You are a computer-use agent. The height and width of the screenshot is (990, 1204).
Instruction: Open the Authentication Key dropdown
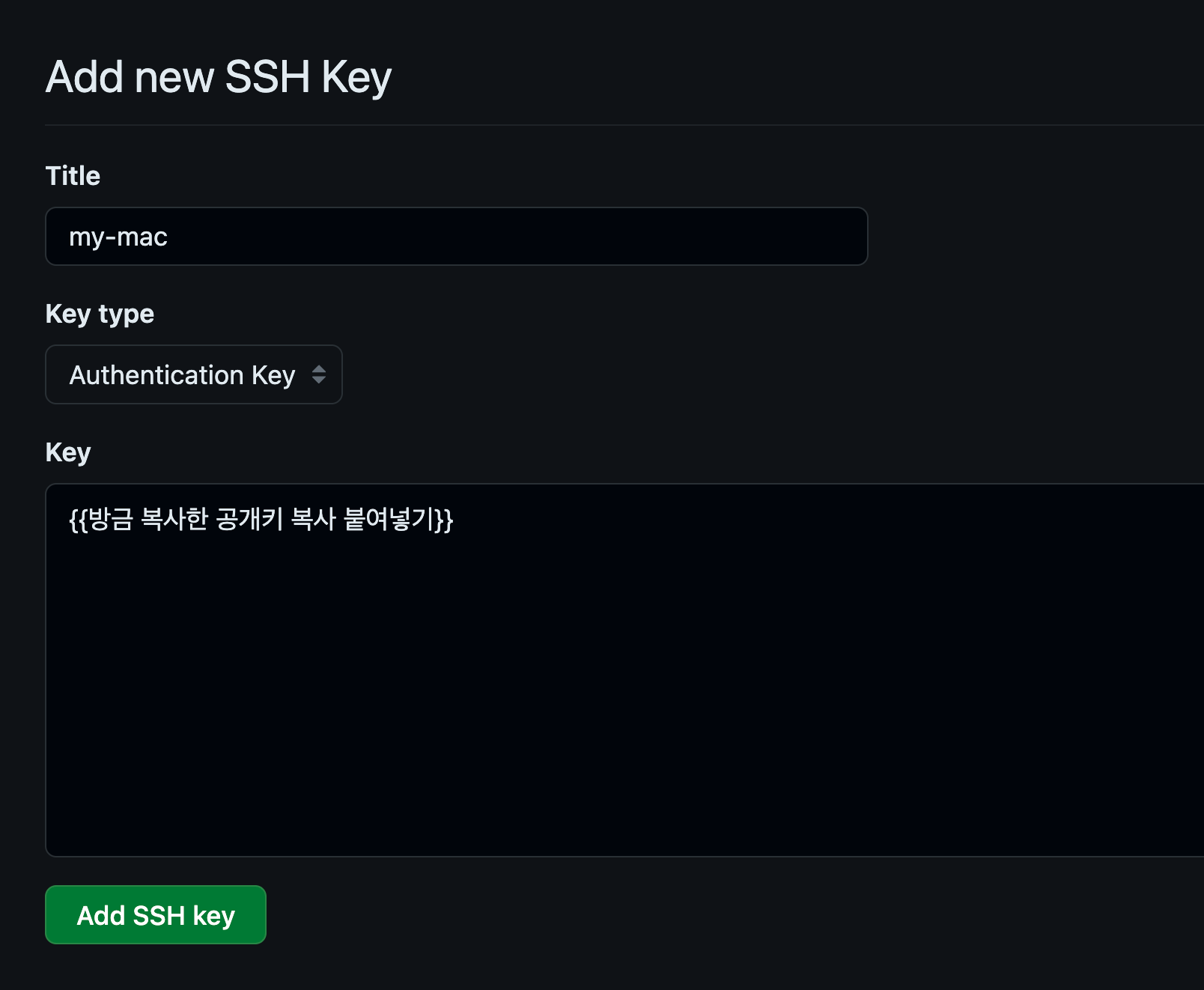tap(193, 375)
